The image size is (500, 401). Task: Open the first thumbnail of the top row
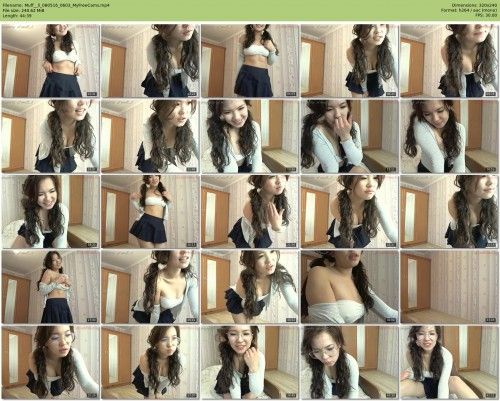pos(50,61)
